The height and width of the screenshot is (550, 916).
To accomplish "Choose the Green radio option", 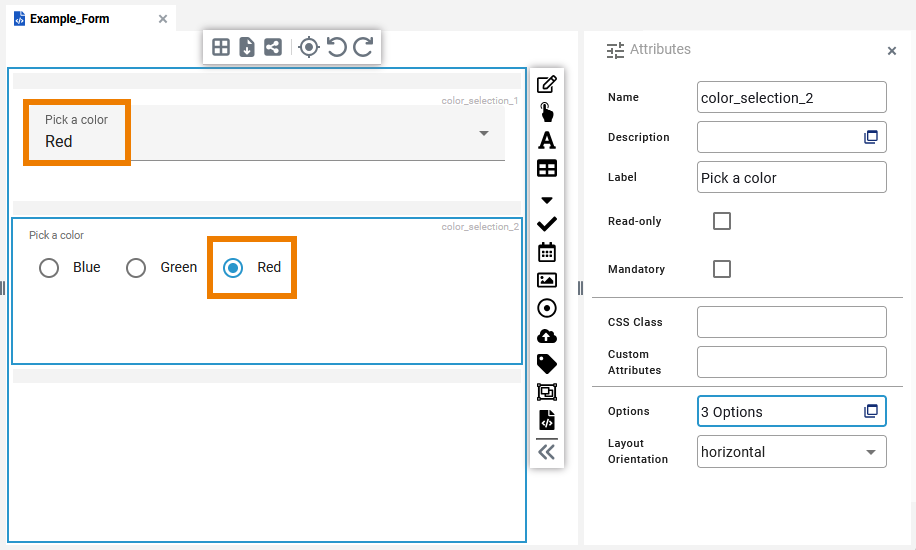I will pos(136,268).
